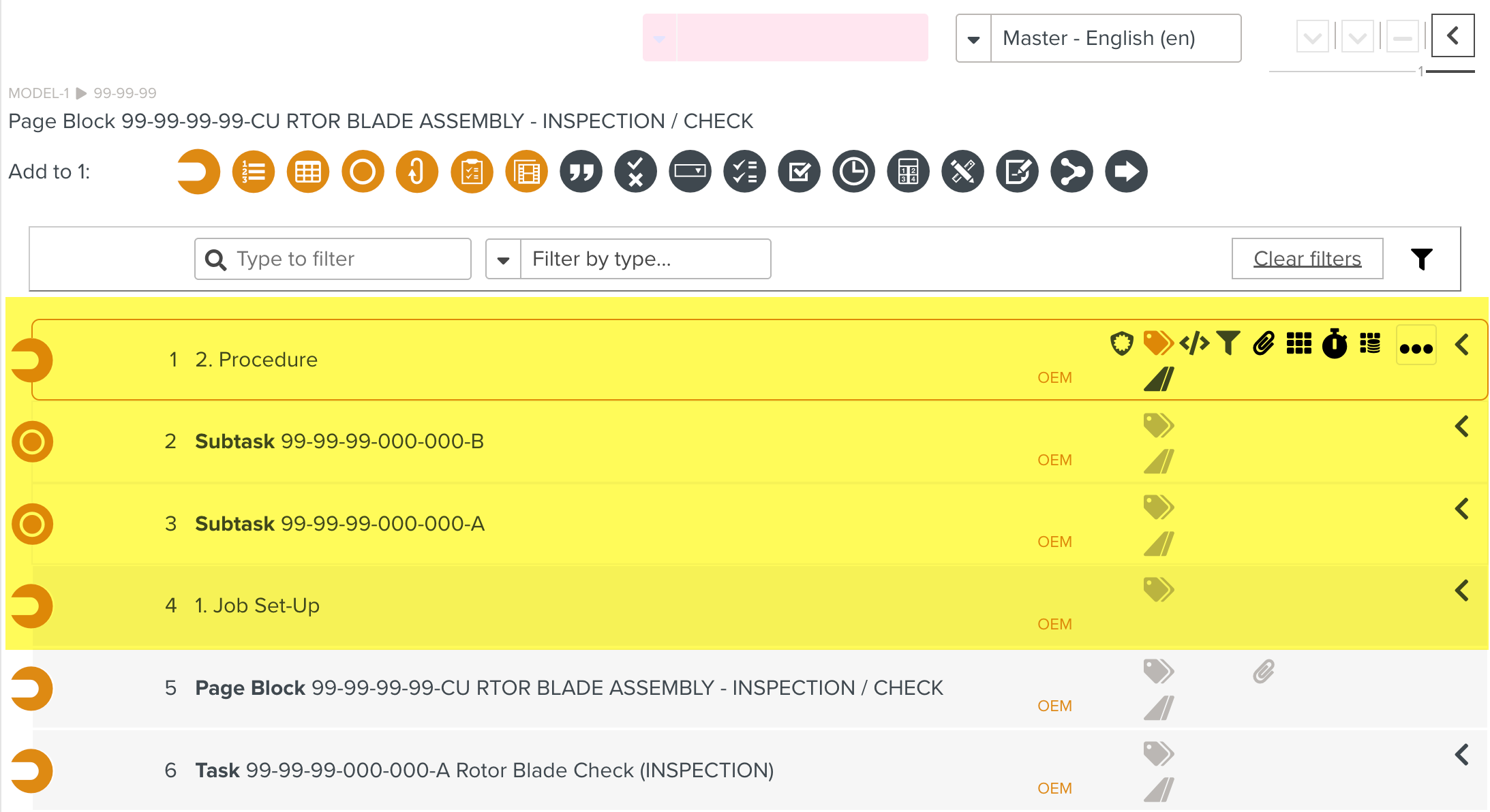Add a table element from toolbar
The image size is (1490, 812).
307,172
